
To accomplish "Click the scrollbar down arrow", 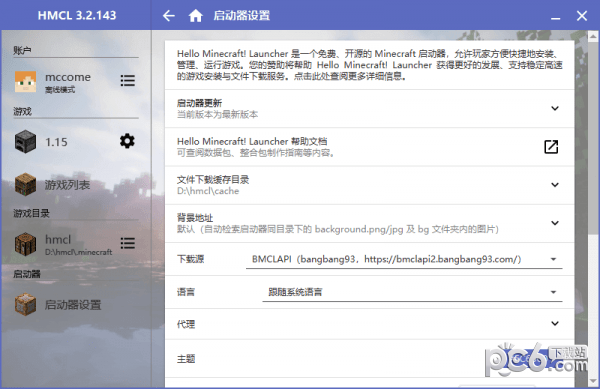I will click(593, 381).
